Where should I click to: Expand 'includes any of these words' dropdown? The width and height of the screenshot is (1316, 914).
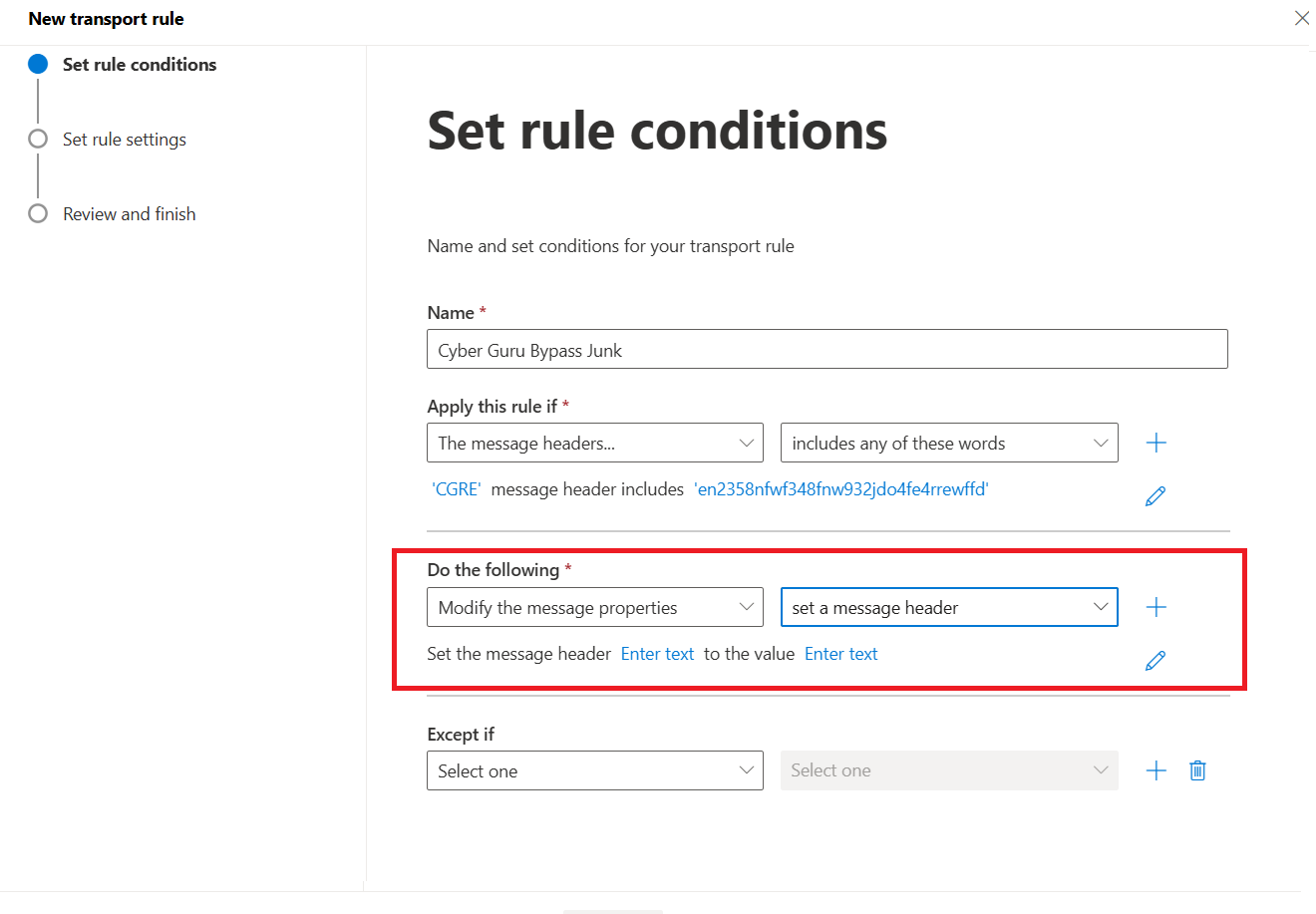click(x=949, y=443)
